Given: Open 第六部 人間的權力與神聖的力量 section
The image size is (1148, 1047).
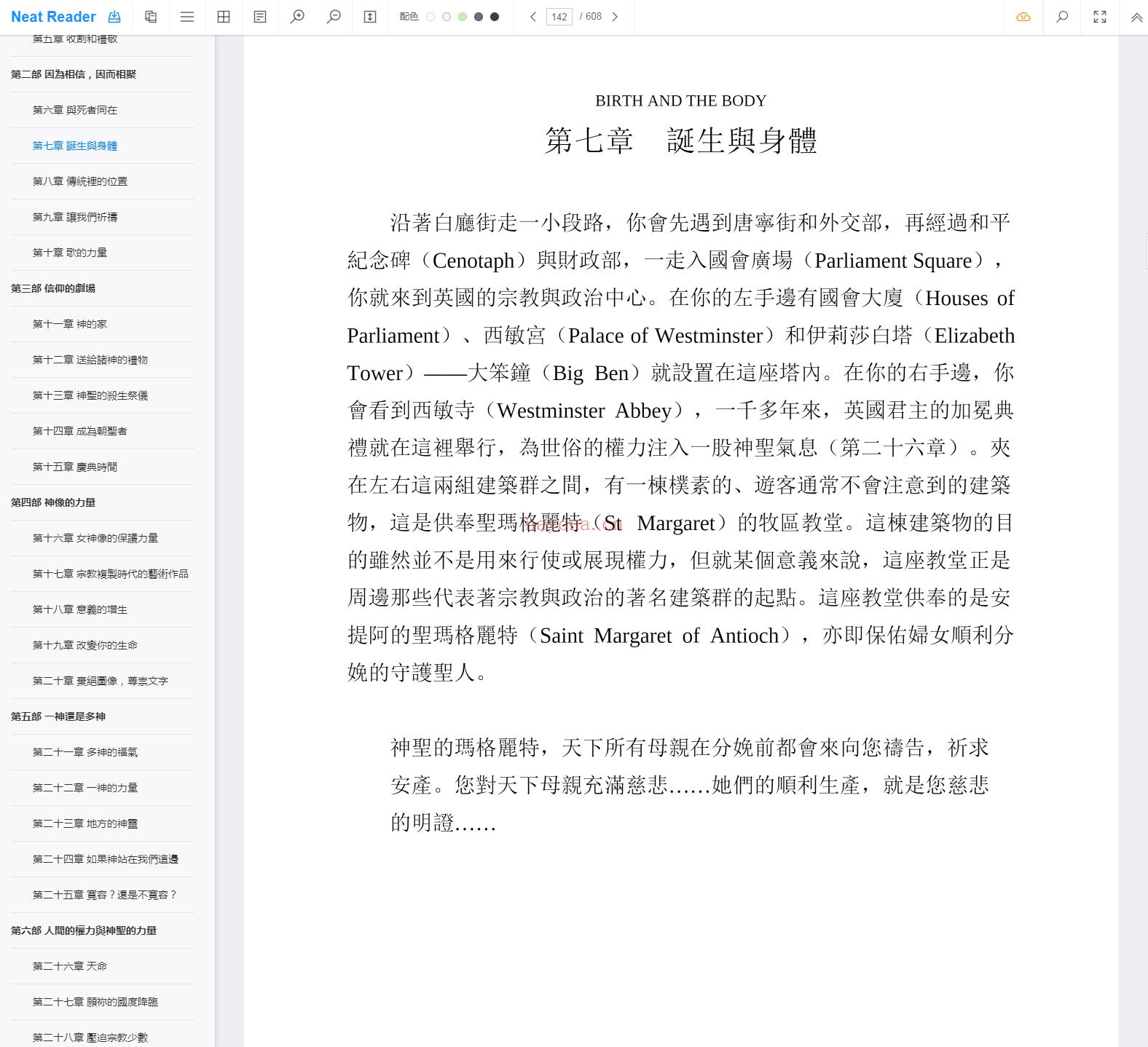Looking at the screenshot, I should click(x=84, y=931).
